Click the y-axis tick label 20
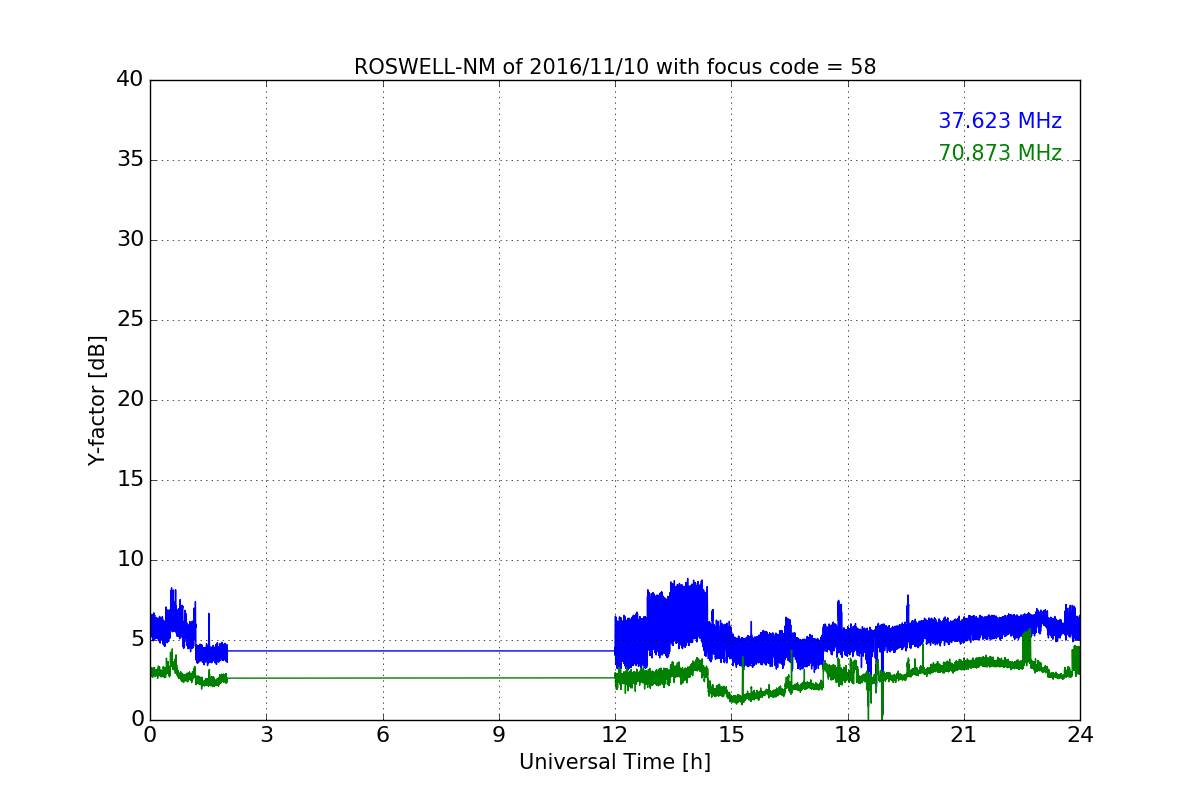Screen dimensions: 1200x800 tap(130, 400)
